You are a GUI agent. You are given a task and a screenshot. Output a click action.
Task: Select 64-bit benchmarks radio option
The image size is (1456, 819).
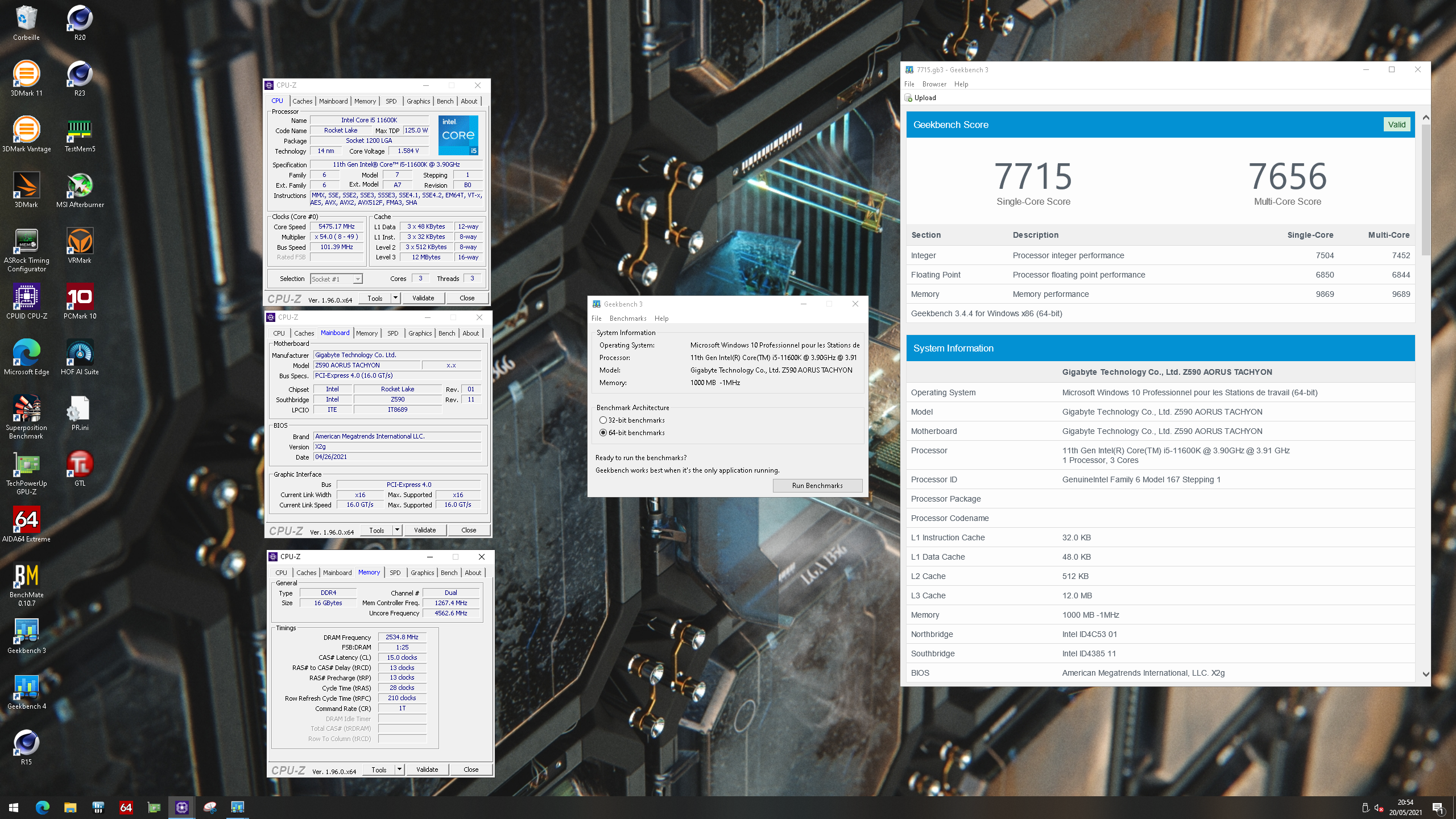[x=603, y=433]
